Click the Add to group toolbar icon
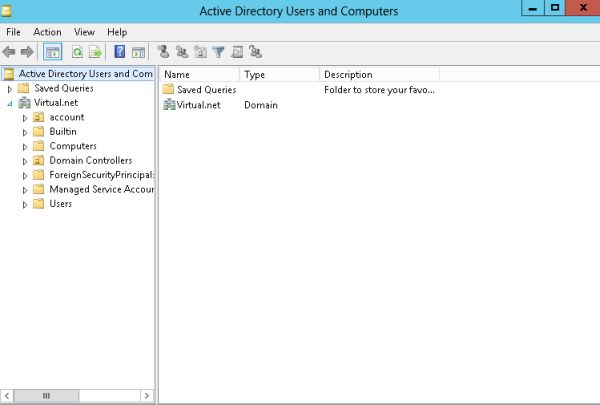The height and width of the screenshot is (405, 600). (x=255, y=52)
